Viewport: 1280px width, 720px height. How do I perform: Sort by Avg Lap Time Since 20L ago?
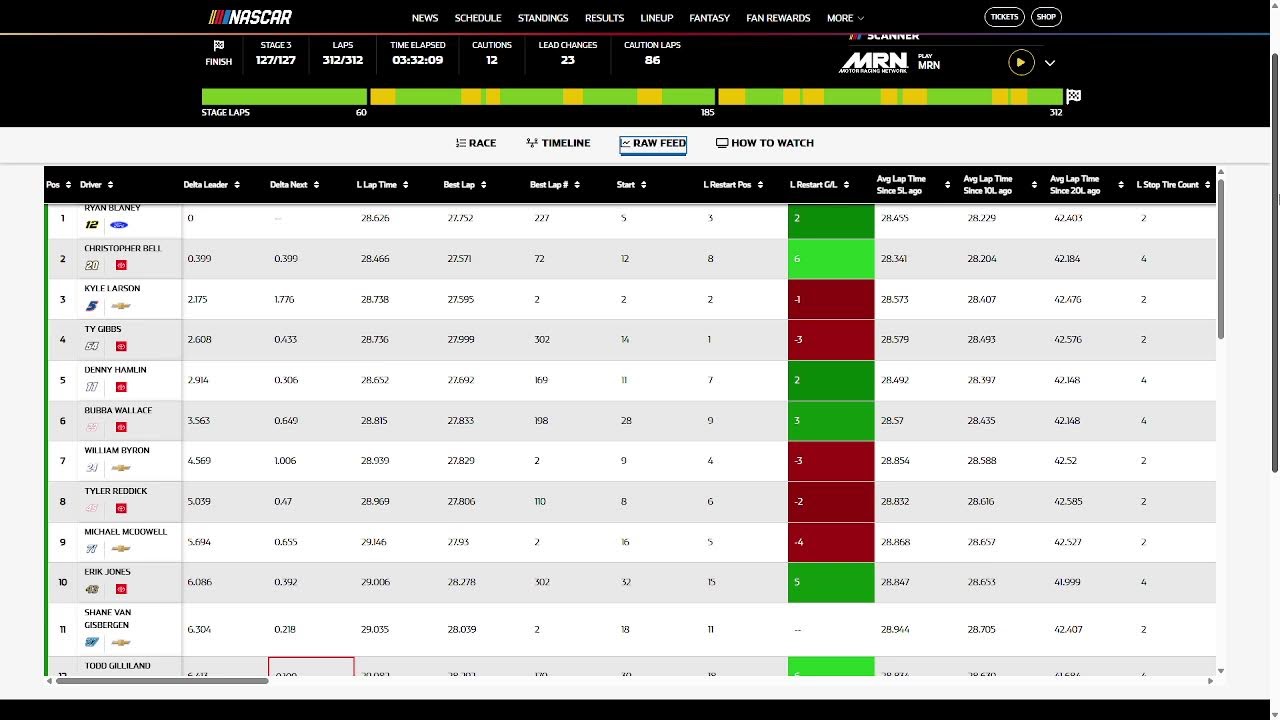[x=1085, y=185]
